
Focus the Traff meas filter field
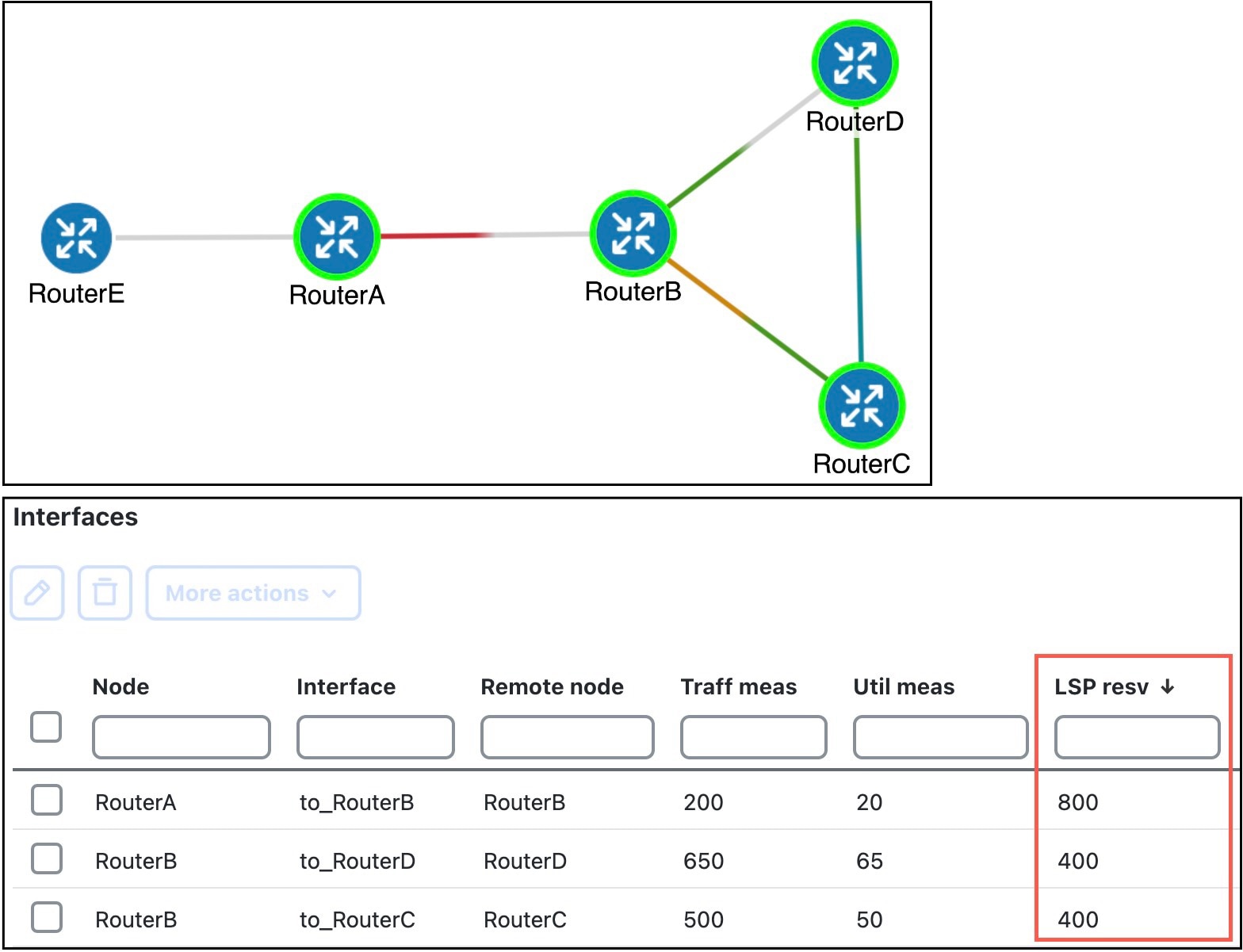tap(754, 737)
